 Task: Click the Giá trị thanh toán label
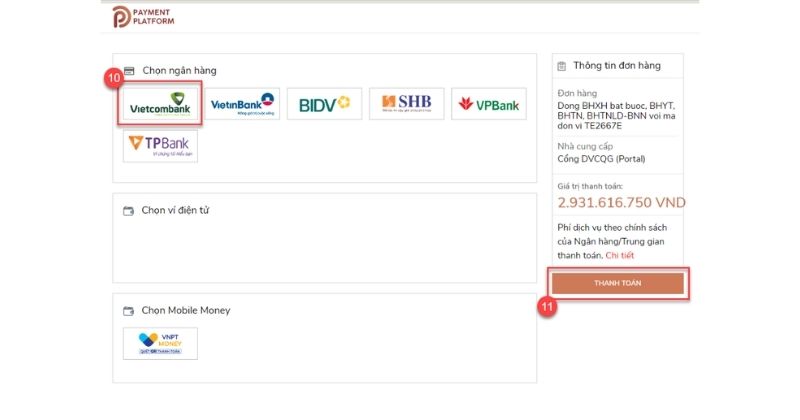pyautogui.click(x=590, y=186)
